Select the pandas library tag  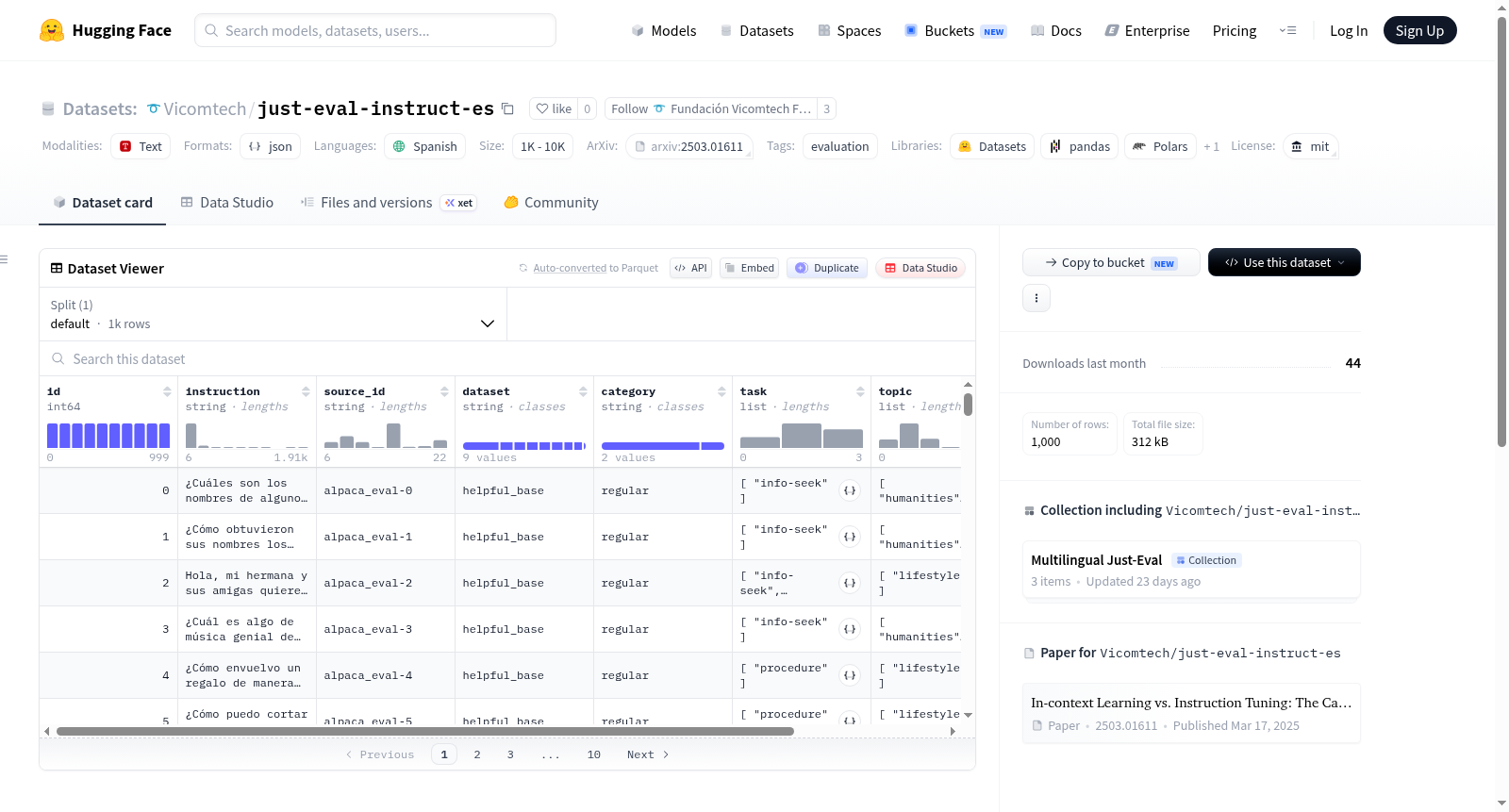1080,146
